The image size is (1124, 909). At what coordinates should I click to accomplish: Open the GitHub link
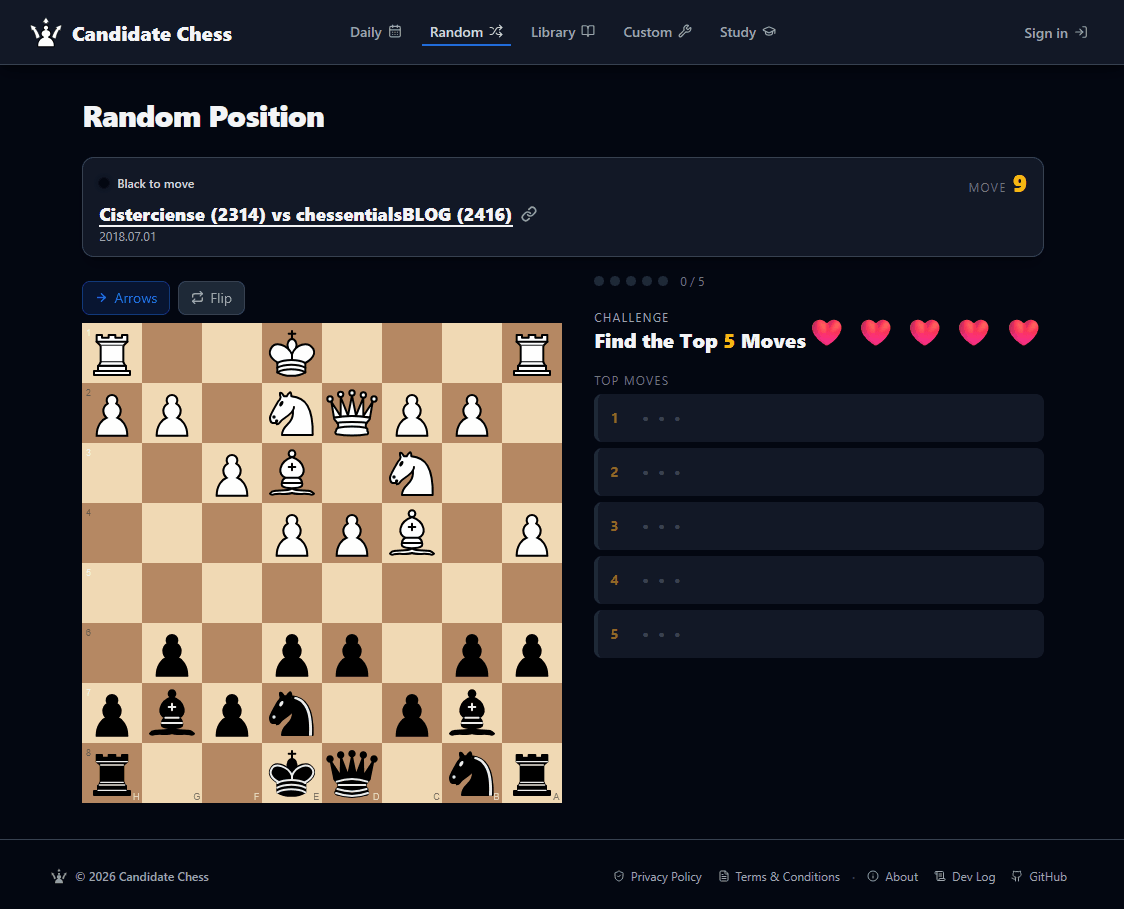1039,877
